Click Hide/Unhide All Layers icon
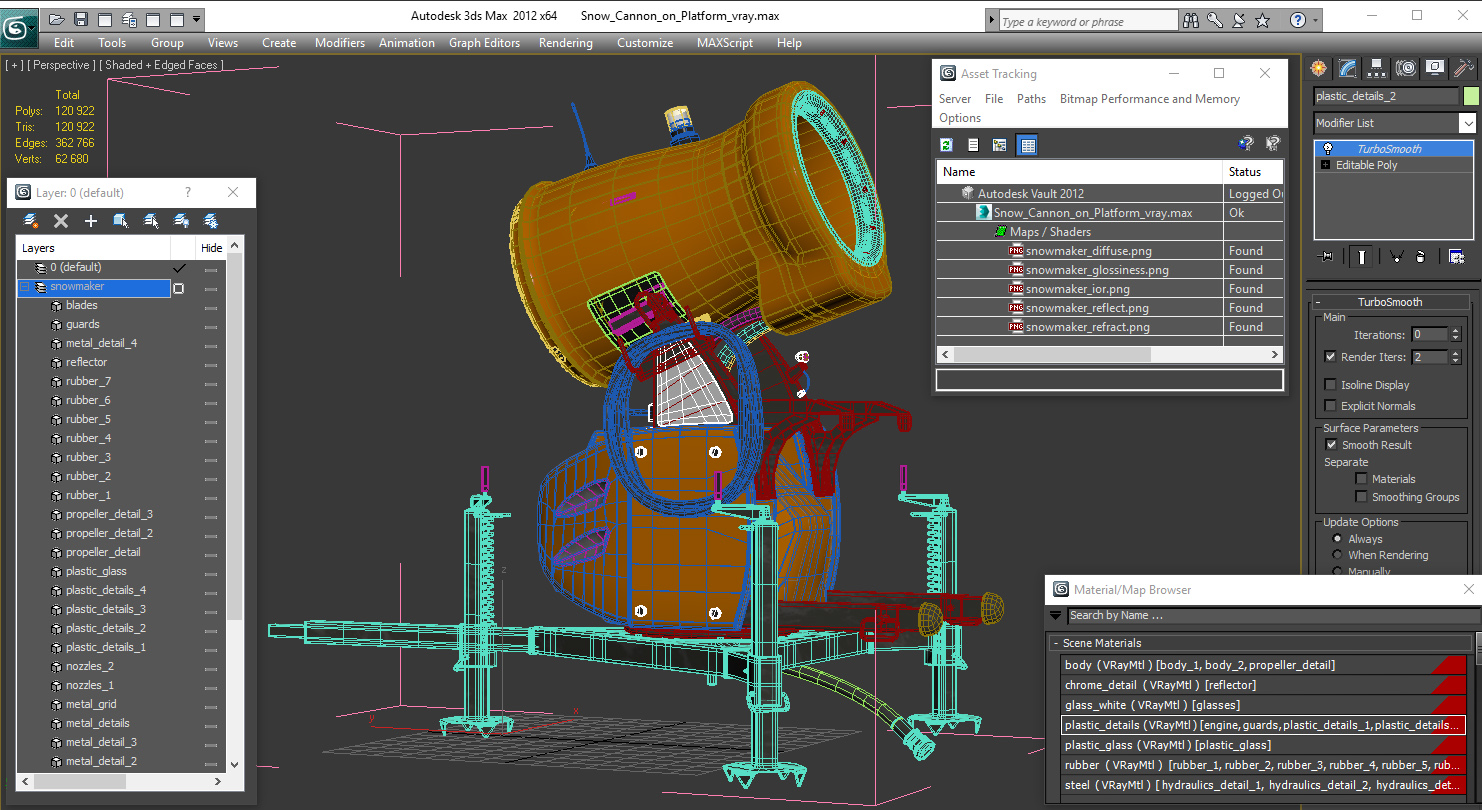1482x810 pixels. (181, 221)
